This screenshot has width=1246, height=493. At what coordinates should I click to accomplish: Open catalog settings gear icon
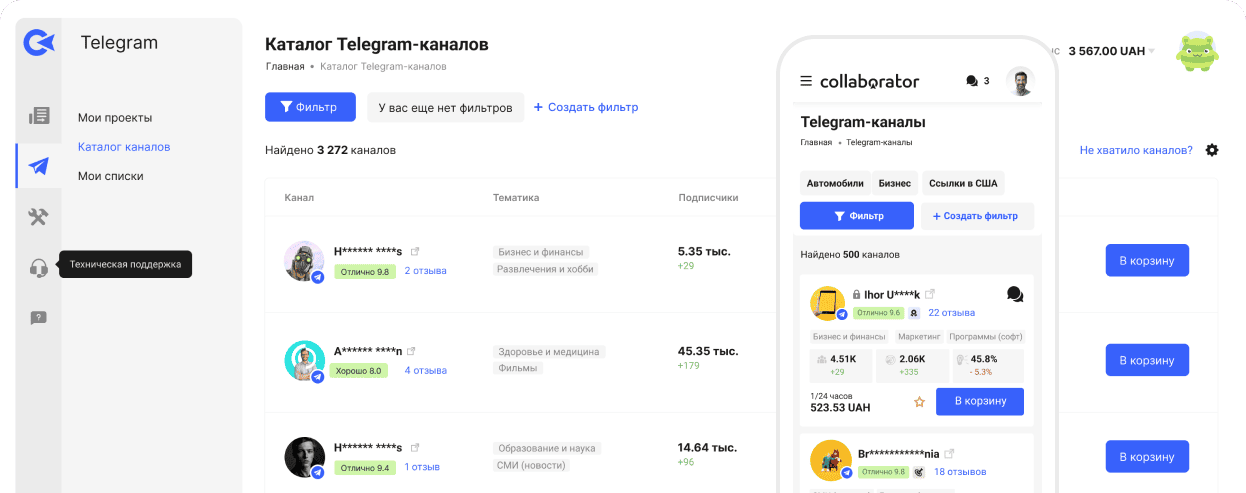click(x=1212, y=150)
